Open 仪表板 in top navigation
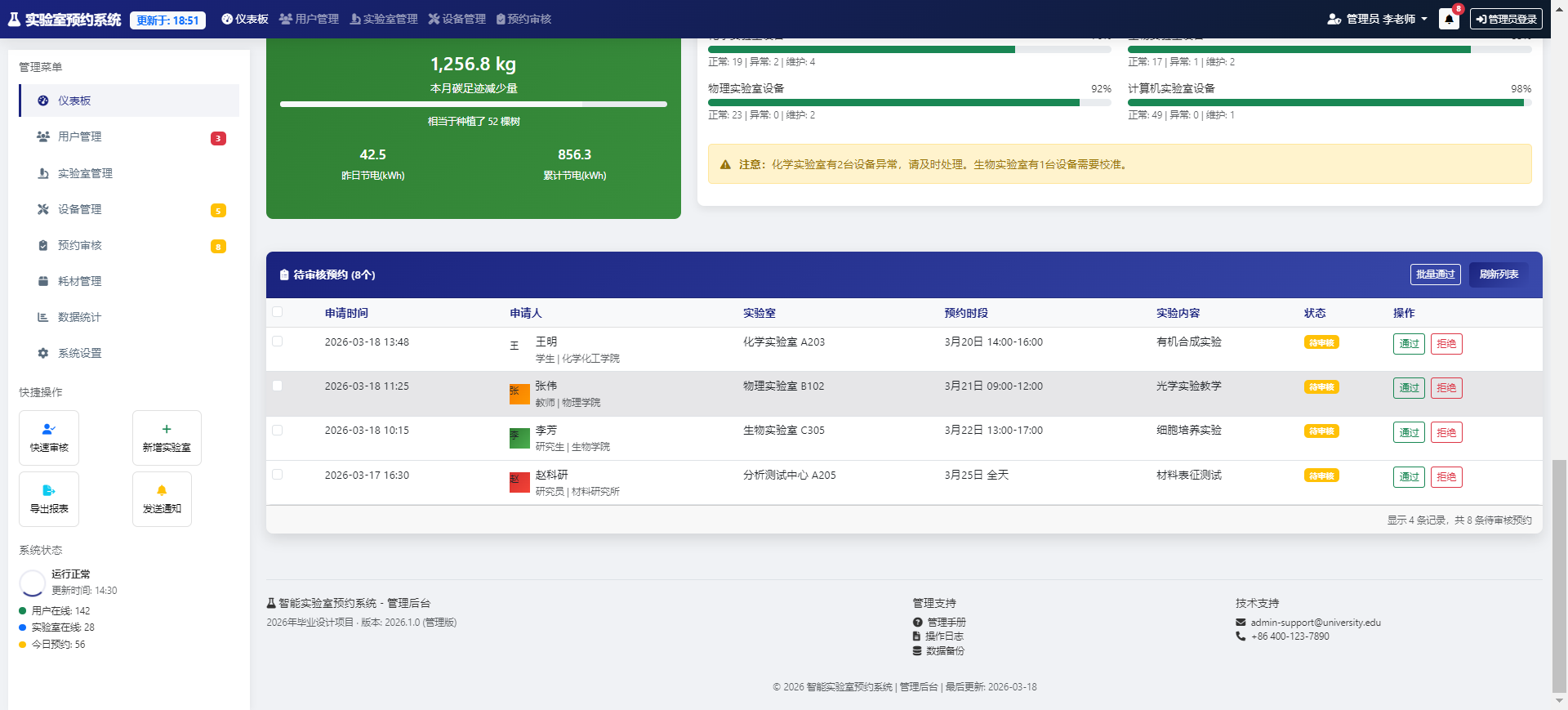Viewport: 1568px width, 710px height. (x=245, y=19)
